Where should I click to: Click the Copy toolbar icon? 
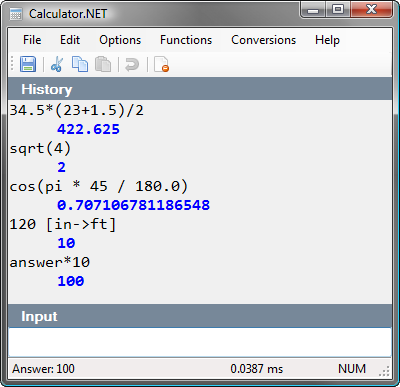pos(80,64)
